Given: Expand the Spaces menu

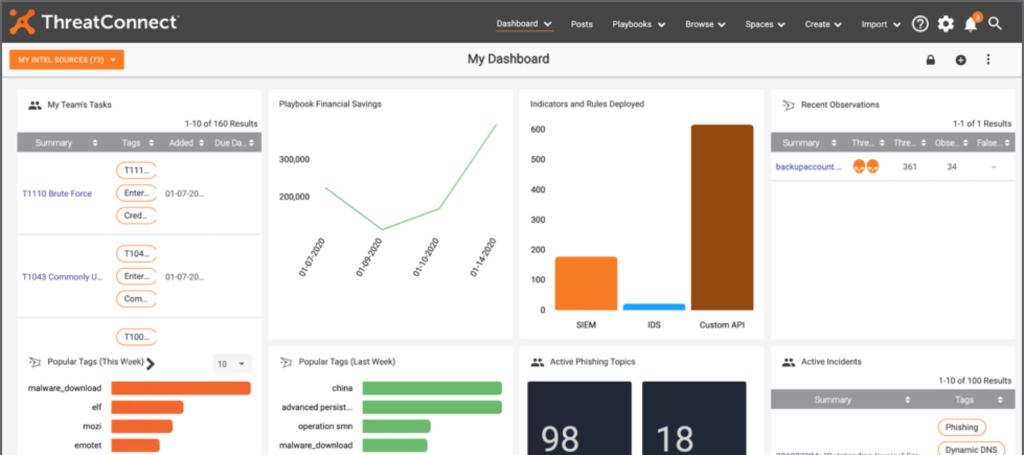Looking at the screenshot, I should coord(765,24).
